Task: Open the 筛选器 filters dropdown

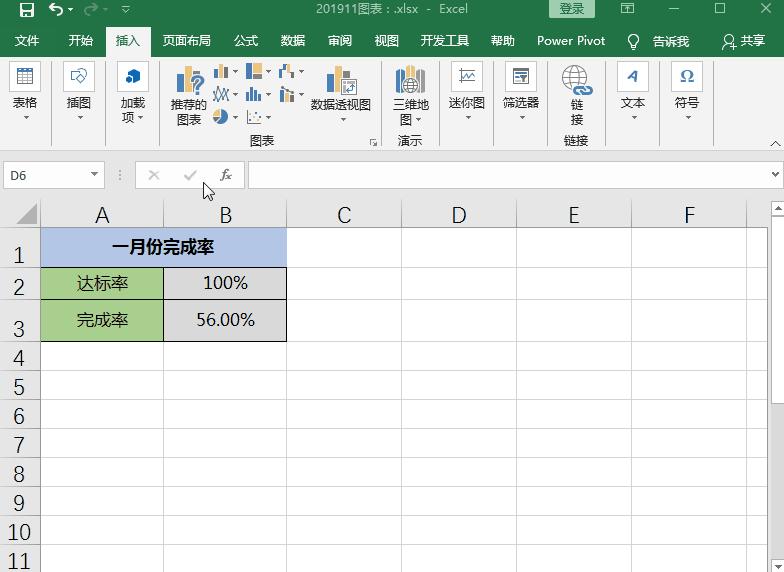Action: click(520, 92)
